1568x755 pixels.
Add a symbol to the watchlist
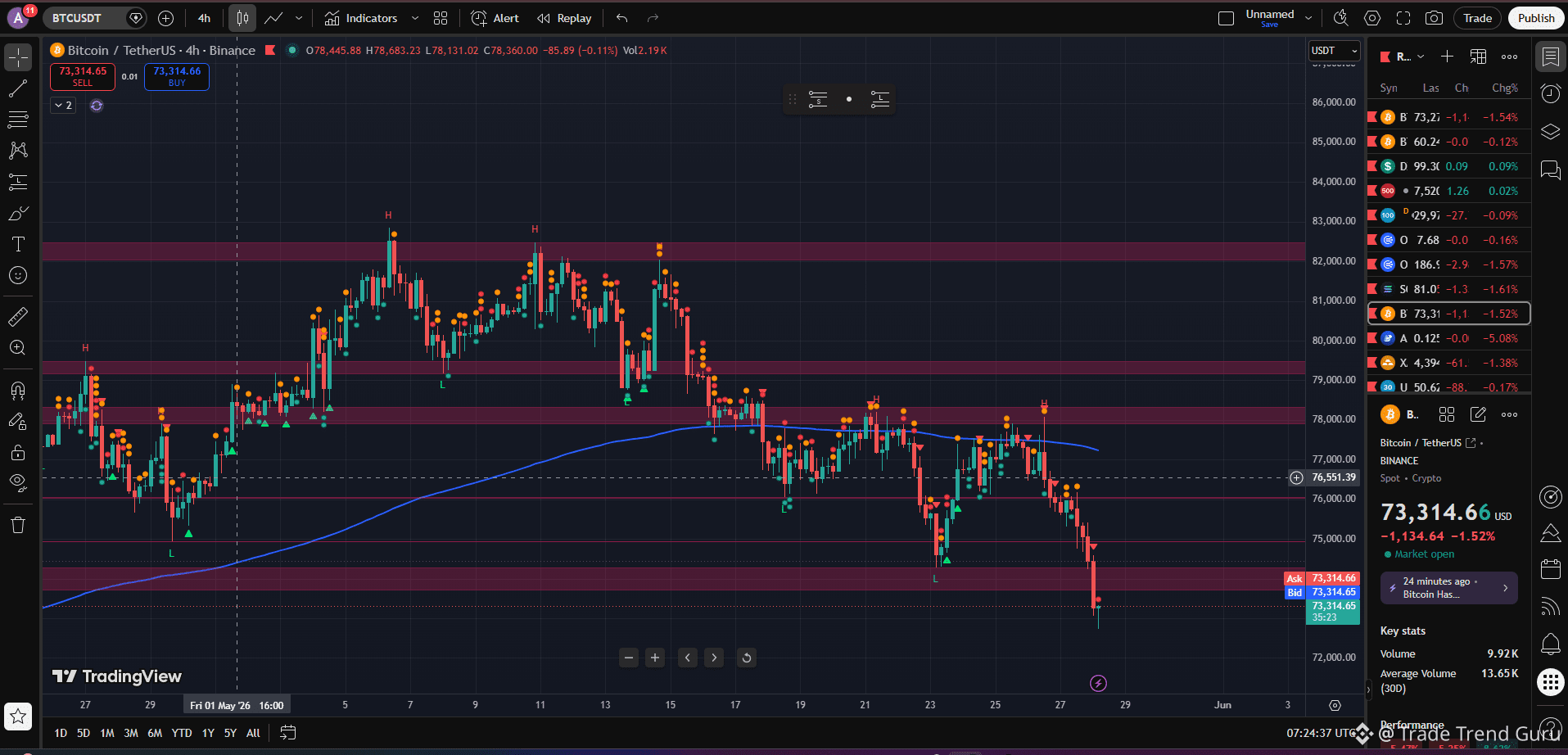(x=1447, y=57)
